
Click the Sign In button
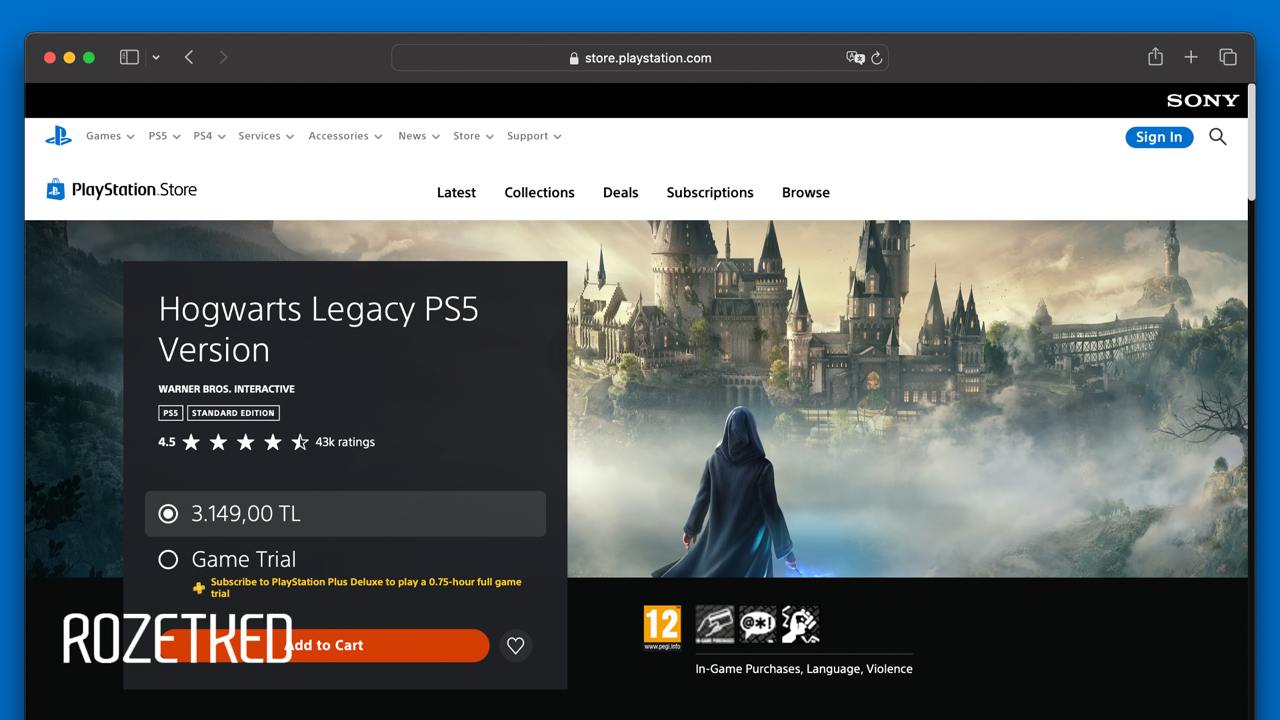[x=1159, y=137]
